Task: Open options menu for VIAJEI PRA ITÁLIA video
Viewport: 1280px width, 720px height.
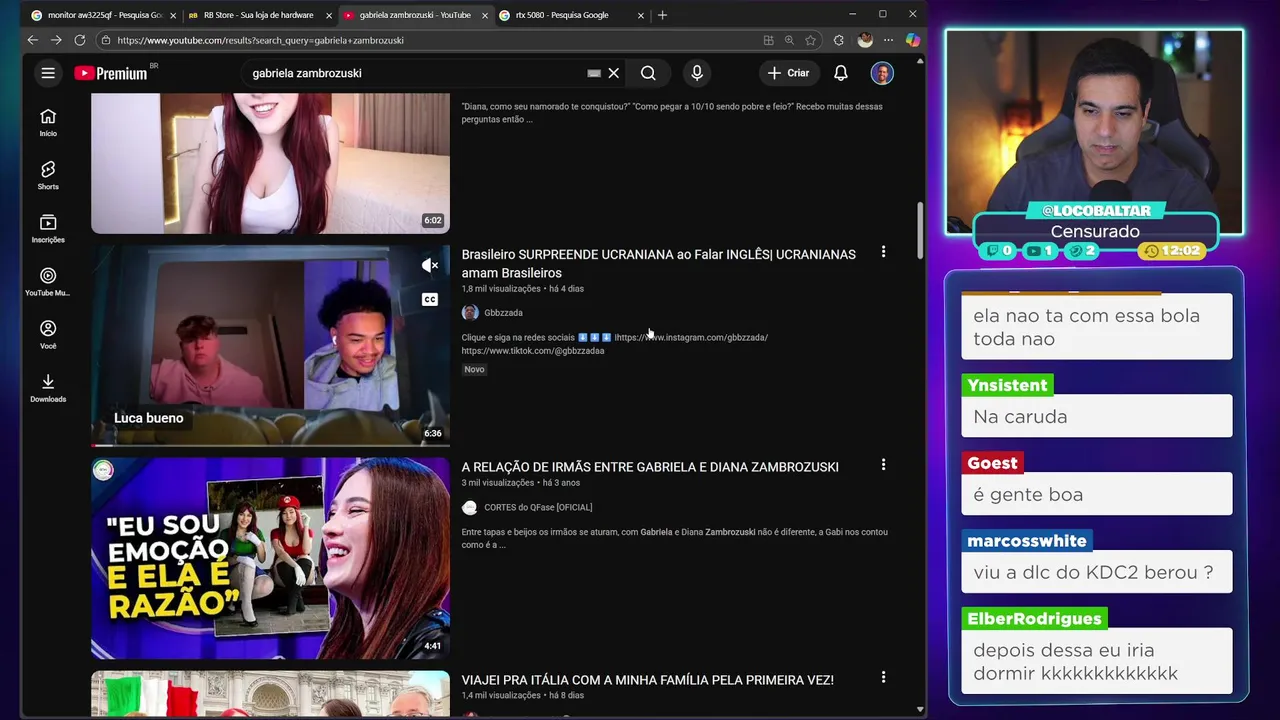Action: [883, 678]
